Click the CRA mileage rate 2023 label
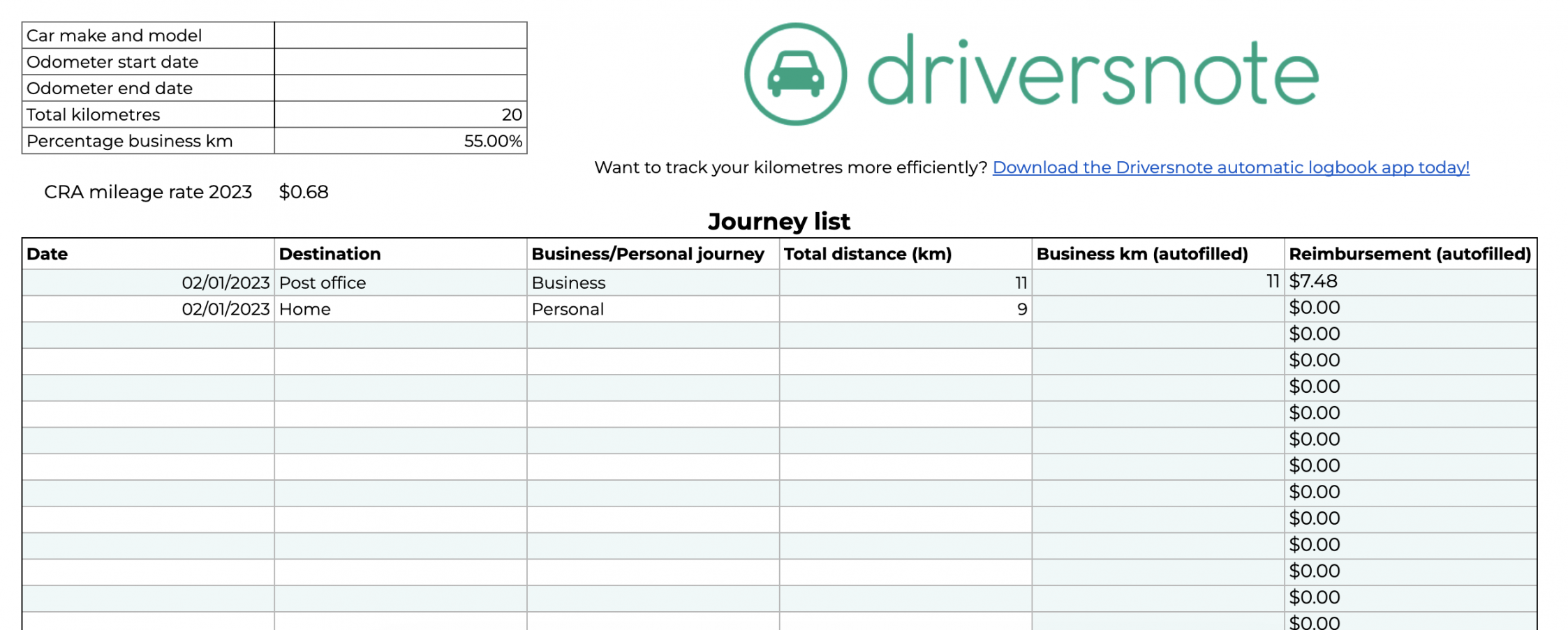1568x630 pixels. [148, 192]
